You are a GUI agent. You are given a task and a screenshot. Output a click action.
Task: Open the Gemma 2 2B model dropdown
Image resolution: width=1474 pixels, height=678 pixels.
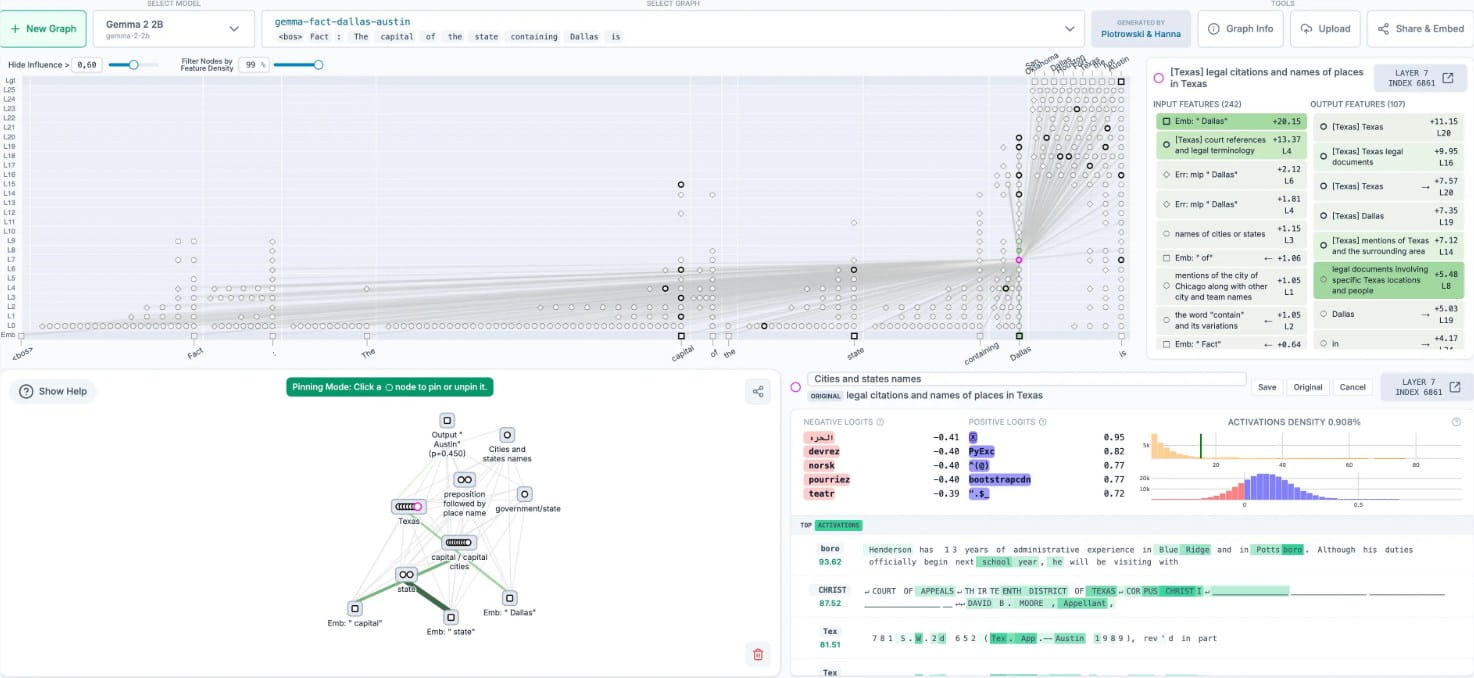(x=173, y=29)
